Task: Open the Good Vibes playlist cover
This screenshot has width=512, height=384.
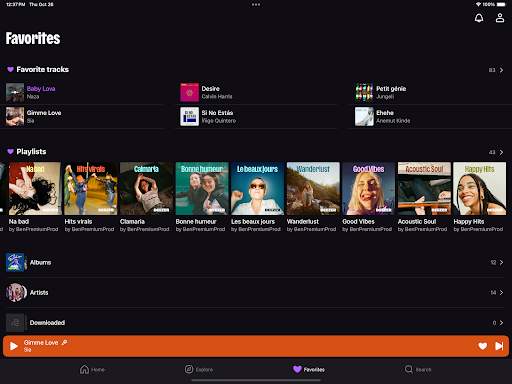Action: pos(369,188)
